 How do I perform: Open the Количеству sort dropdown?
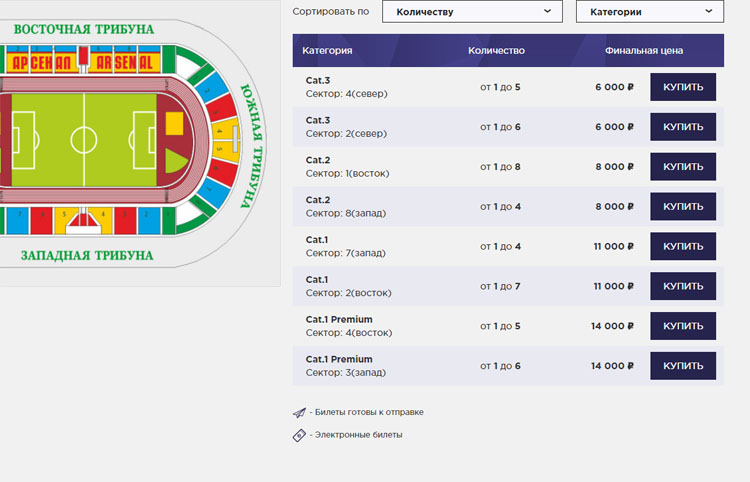473,12
